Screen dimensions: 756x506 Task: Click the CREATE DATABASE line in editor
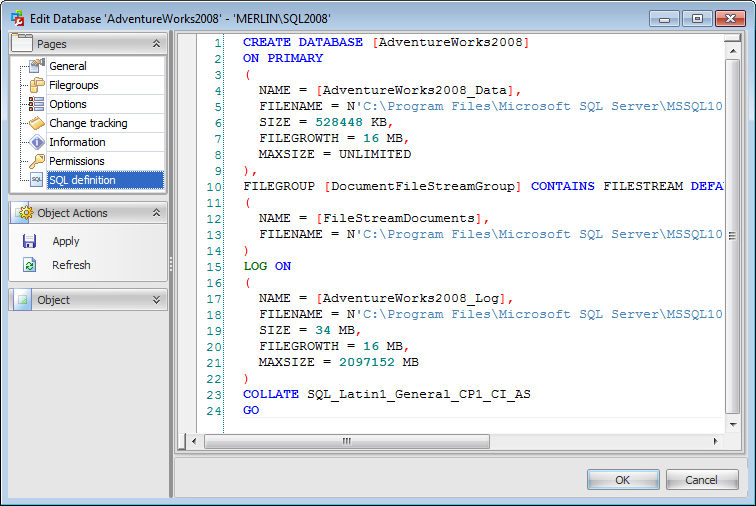point(386,42)
